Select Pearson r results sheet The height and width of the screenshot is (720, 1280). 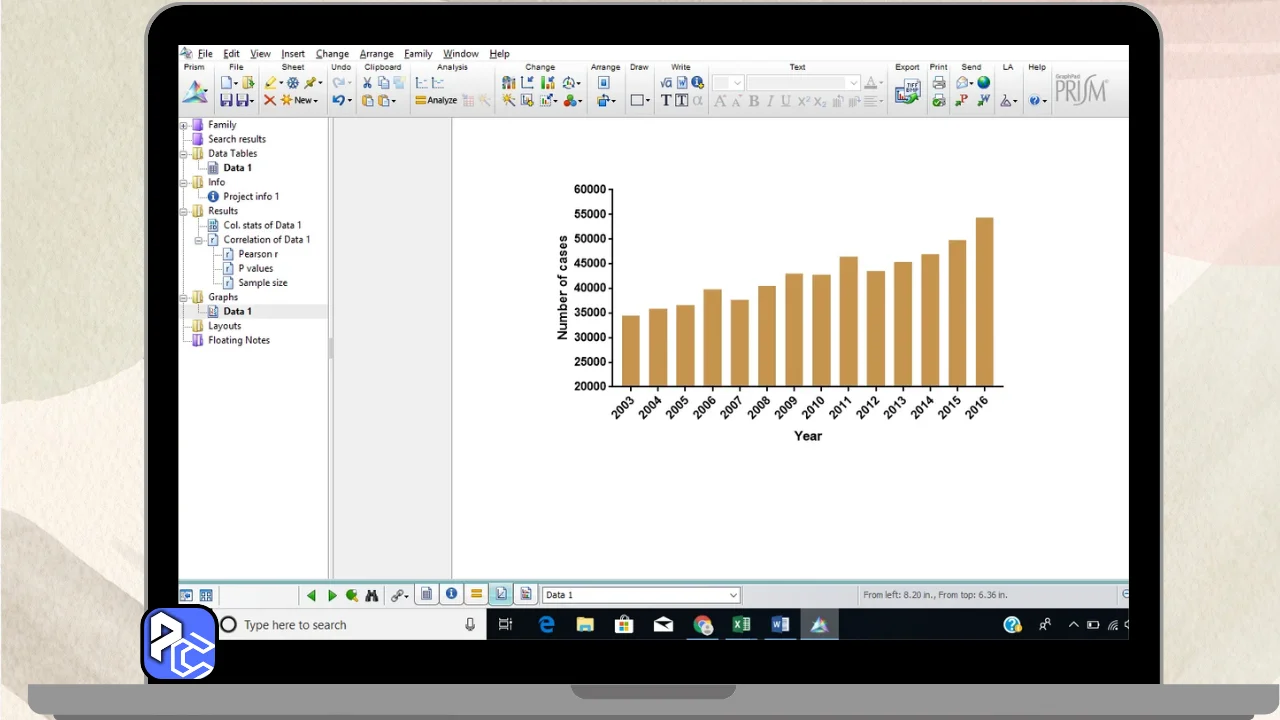point(257,254)
